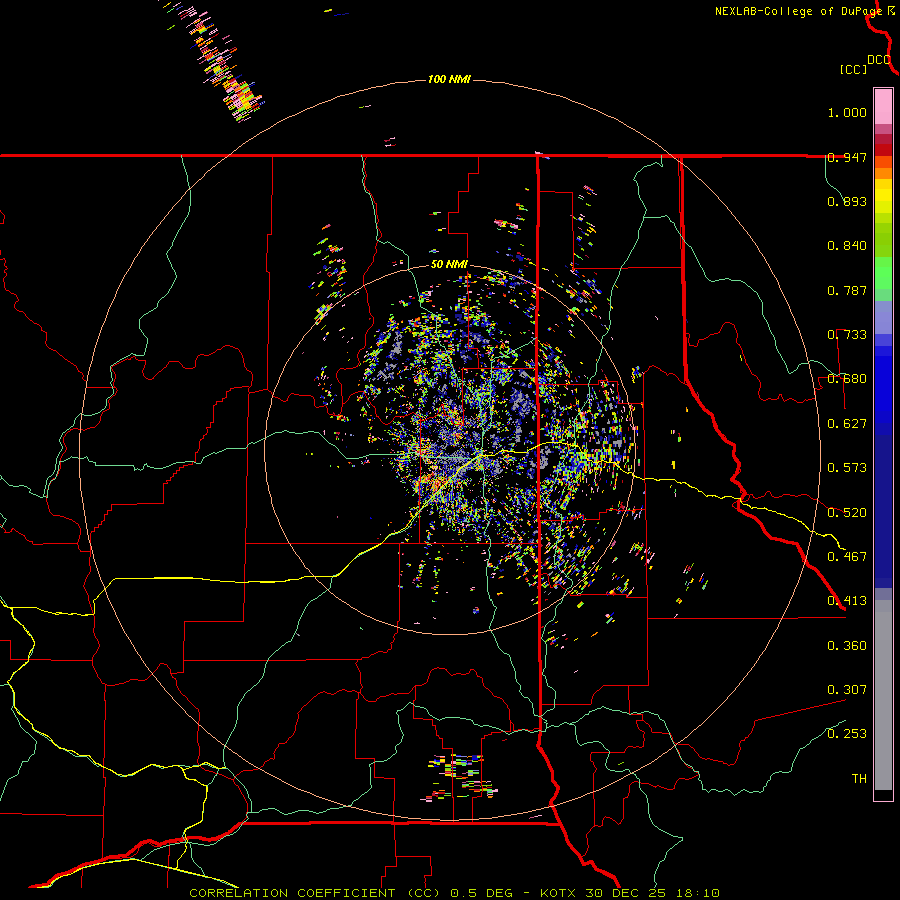
Task: Click the 50 NMI range ring label
Action: [x=449, y=265]
